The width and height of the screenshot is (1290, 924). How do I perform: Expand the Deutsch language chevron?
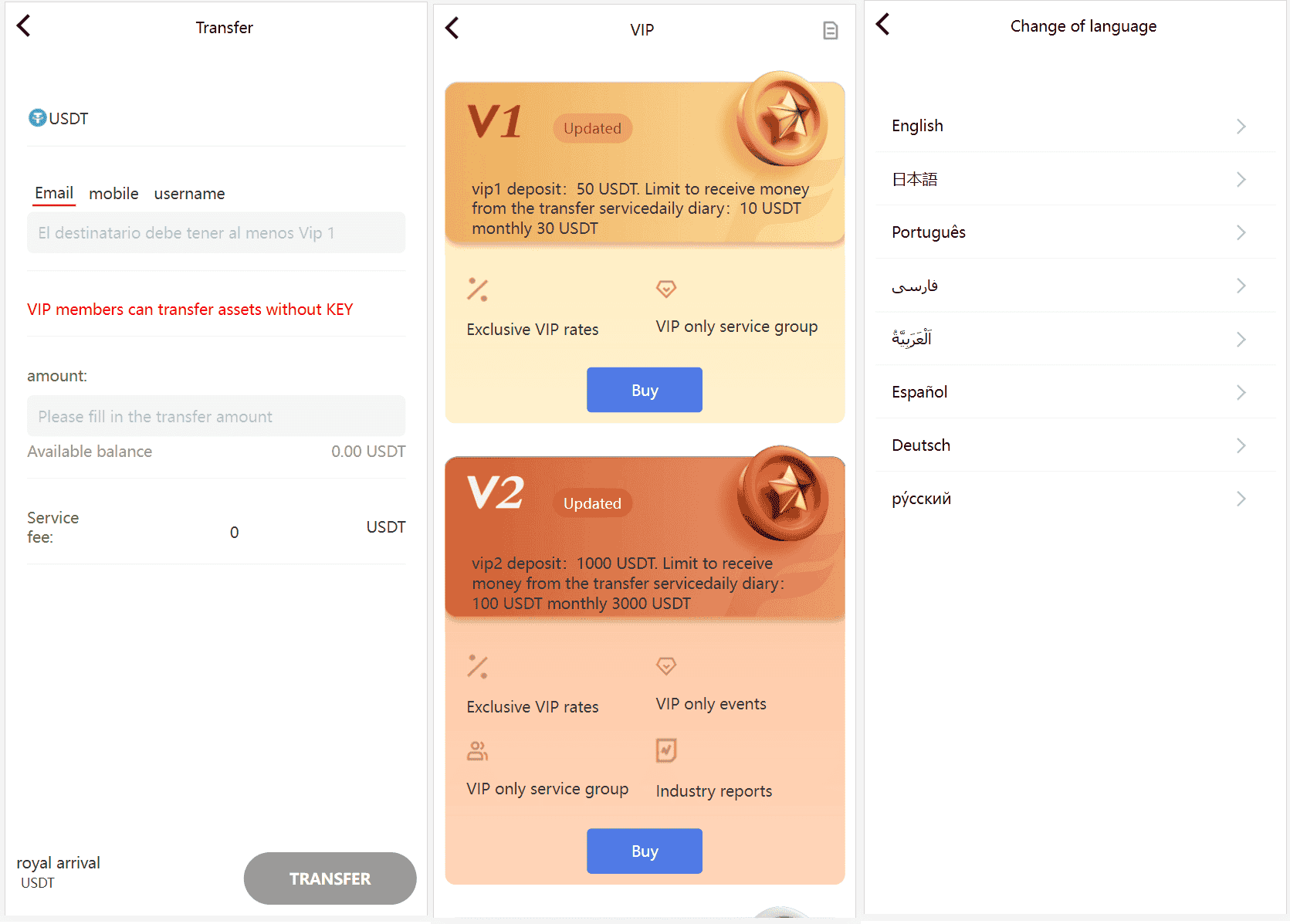point(1241,445)
